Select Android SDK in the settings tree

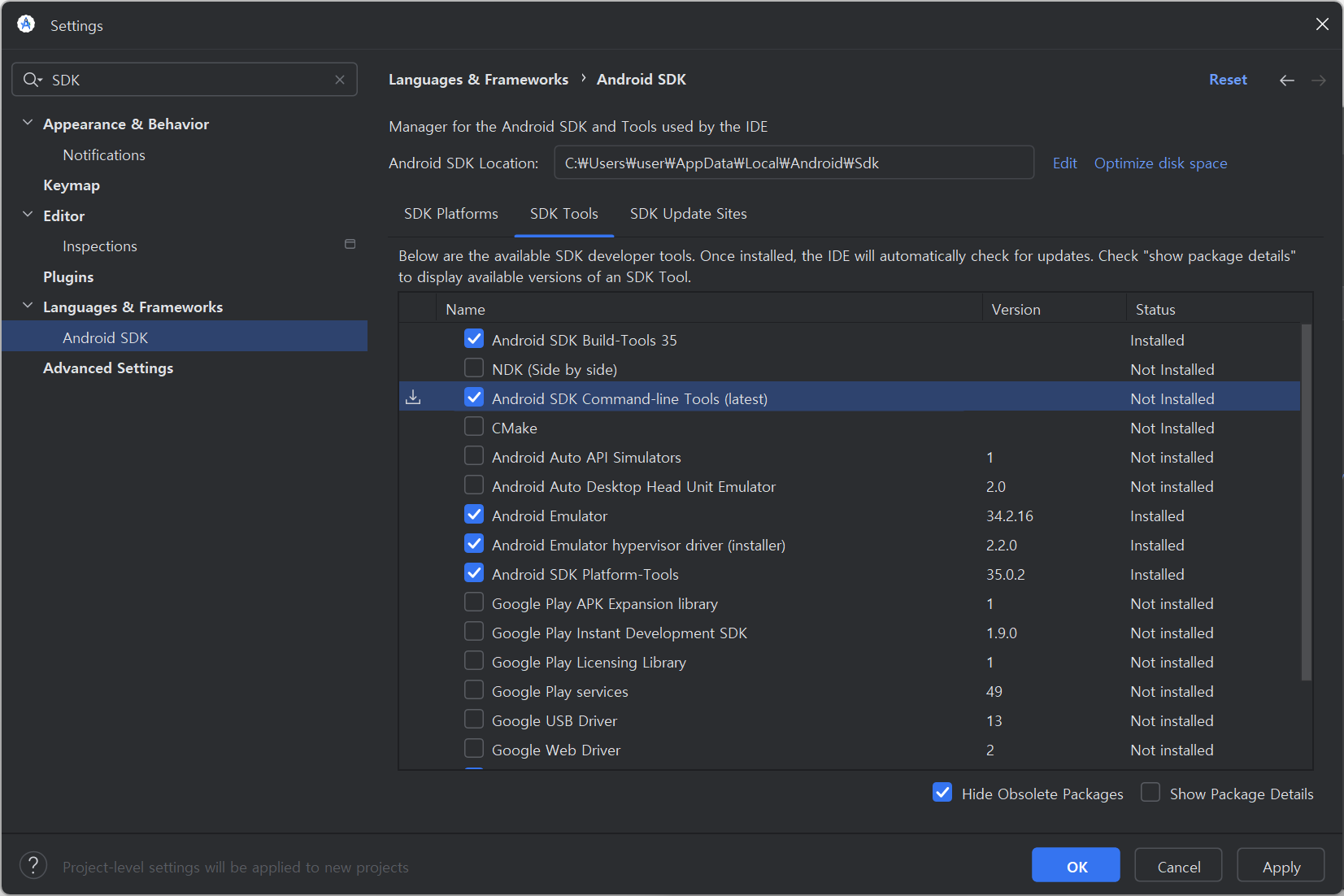185,337
